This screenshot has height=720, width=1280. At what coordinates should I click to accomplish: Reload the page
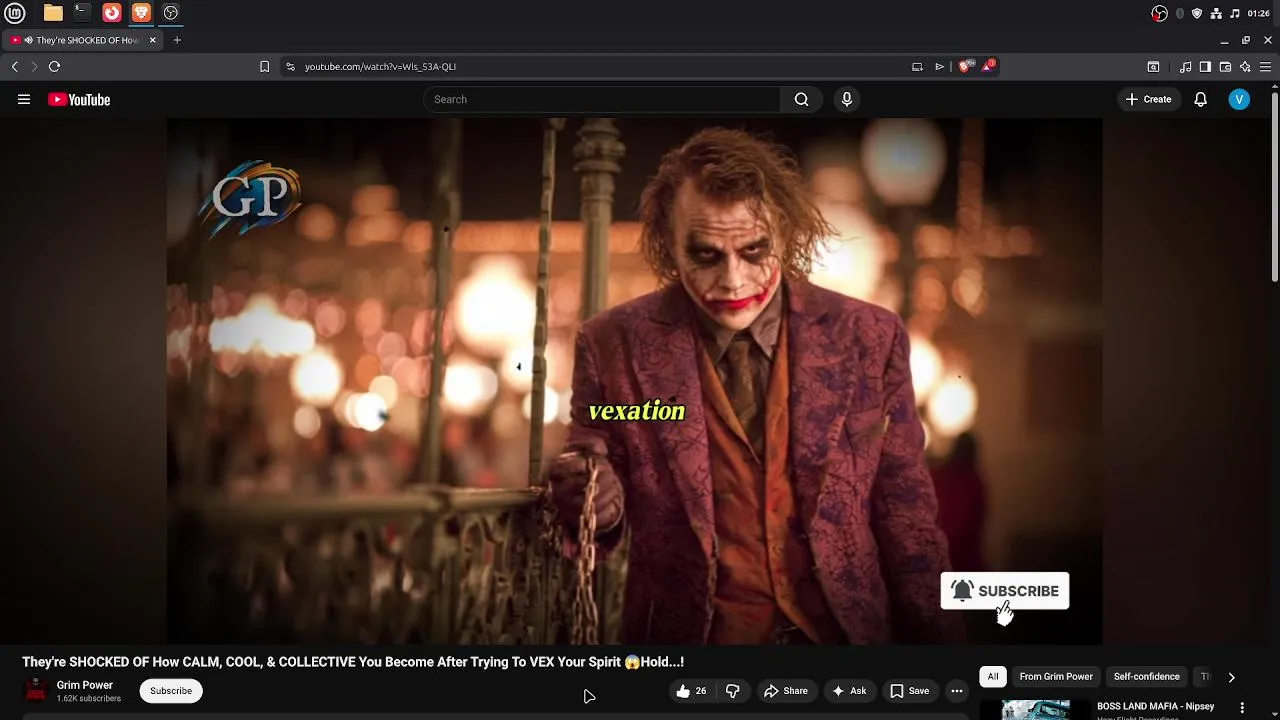coord(54,66)
